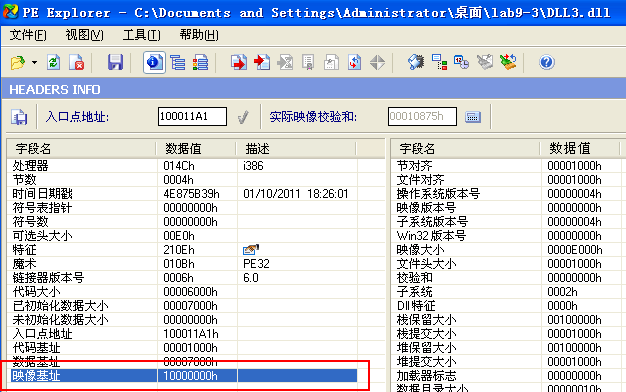Click the grayed-out delay import icon
626x392 pixels.
click(285, 63)
